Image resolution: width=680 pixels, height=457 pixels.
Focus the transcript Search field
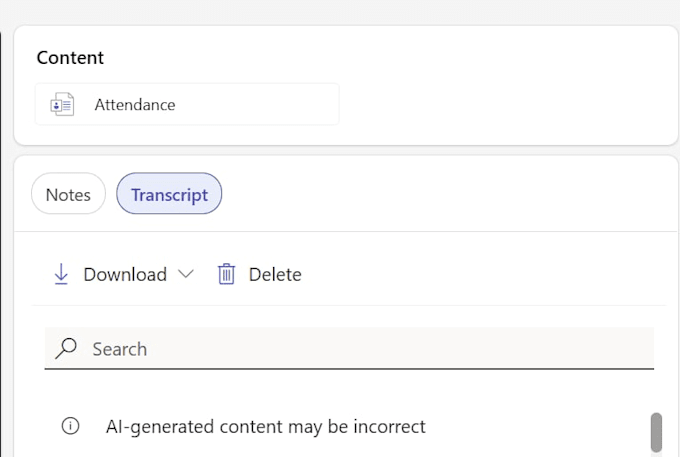coord(349,349)
